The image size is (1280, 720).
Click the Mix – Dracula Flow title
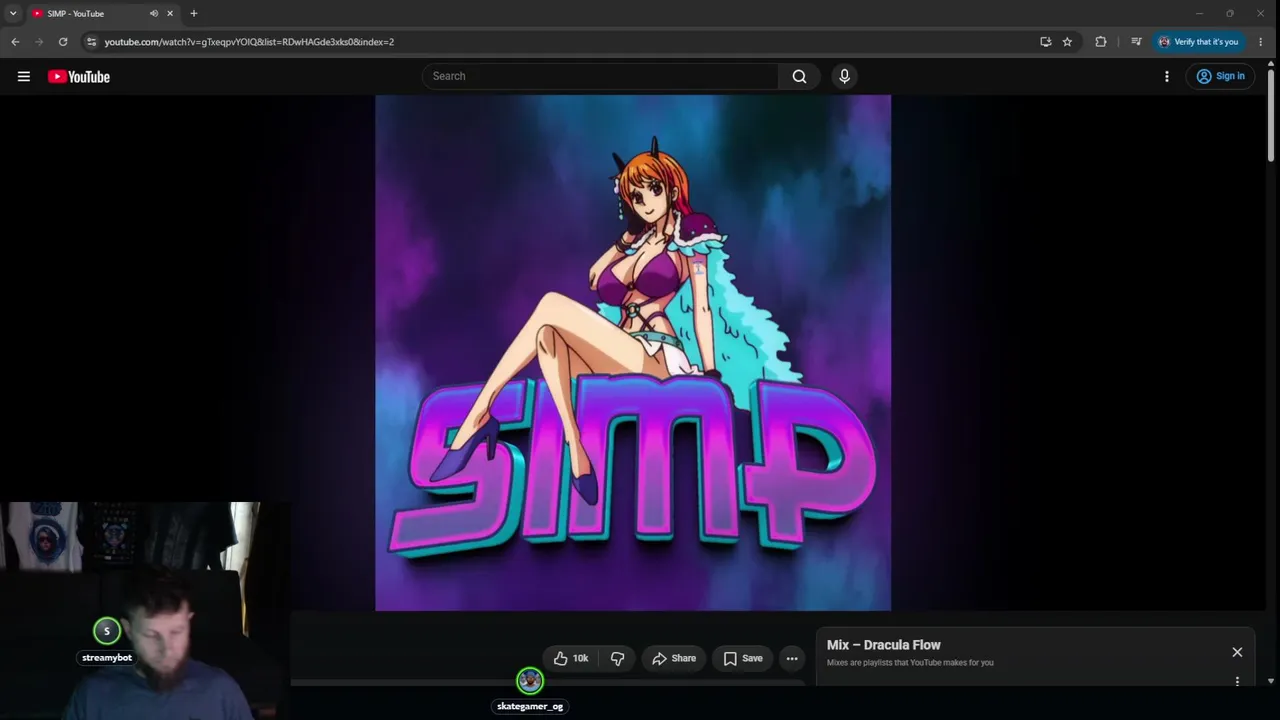(x=884, y=645)
